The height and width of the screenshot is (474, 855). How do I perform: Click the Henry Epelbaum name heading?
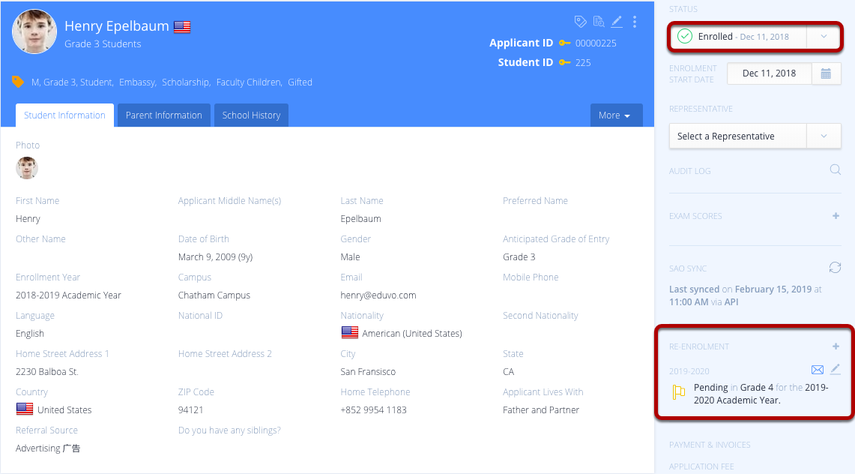click(x=117, y=26)
